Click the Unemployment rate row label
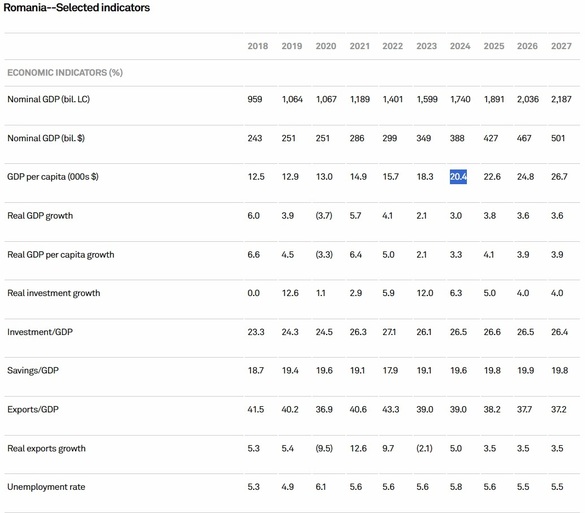 [46, 487]
